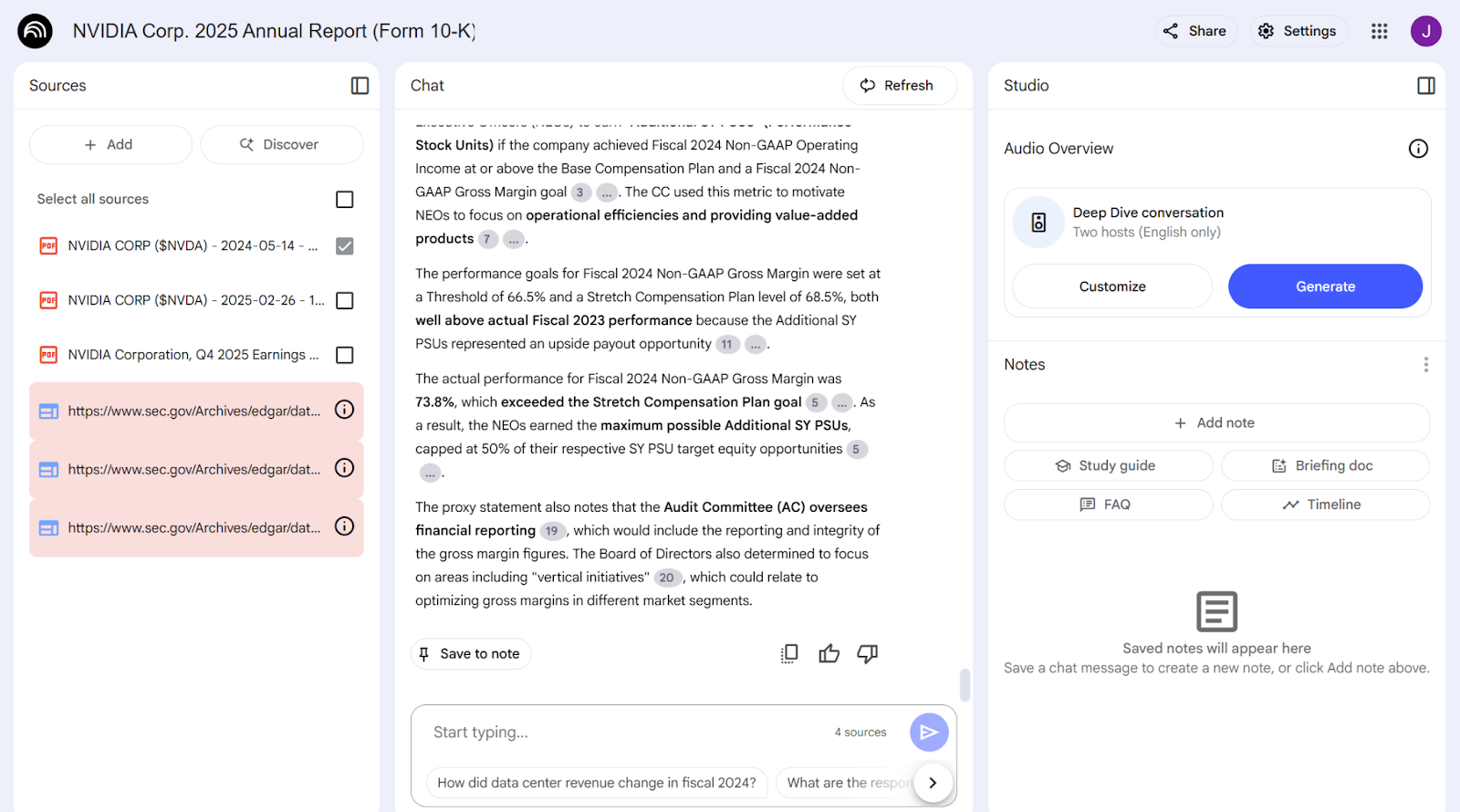
Task: Open Audio Overview info icon
Action: (1417, 149)
